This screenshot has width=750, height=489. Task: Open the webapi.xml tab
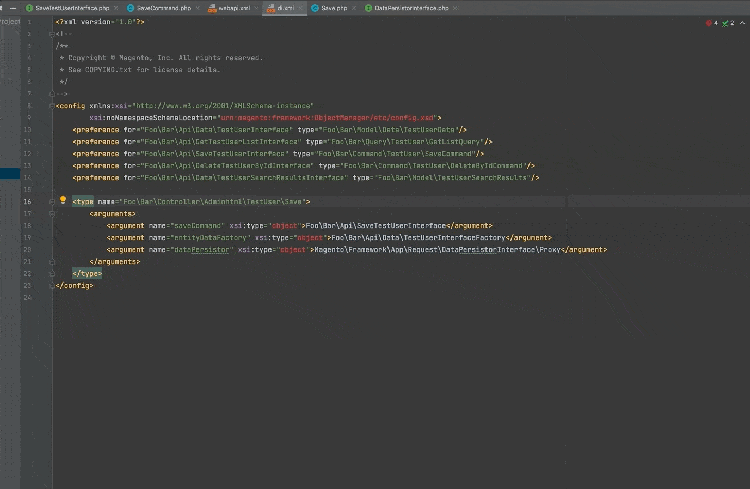235,7
